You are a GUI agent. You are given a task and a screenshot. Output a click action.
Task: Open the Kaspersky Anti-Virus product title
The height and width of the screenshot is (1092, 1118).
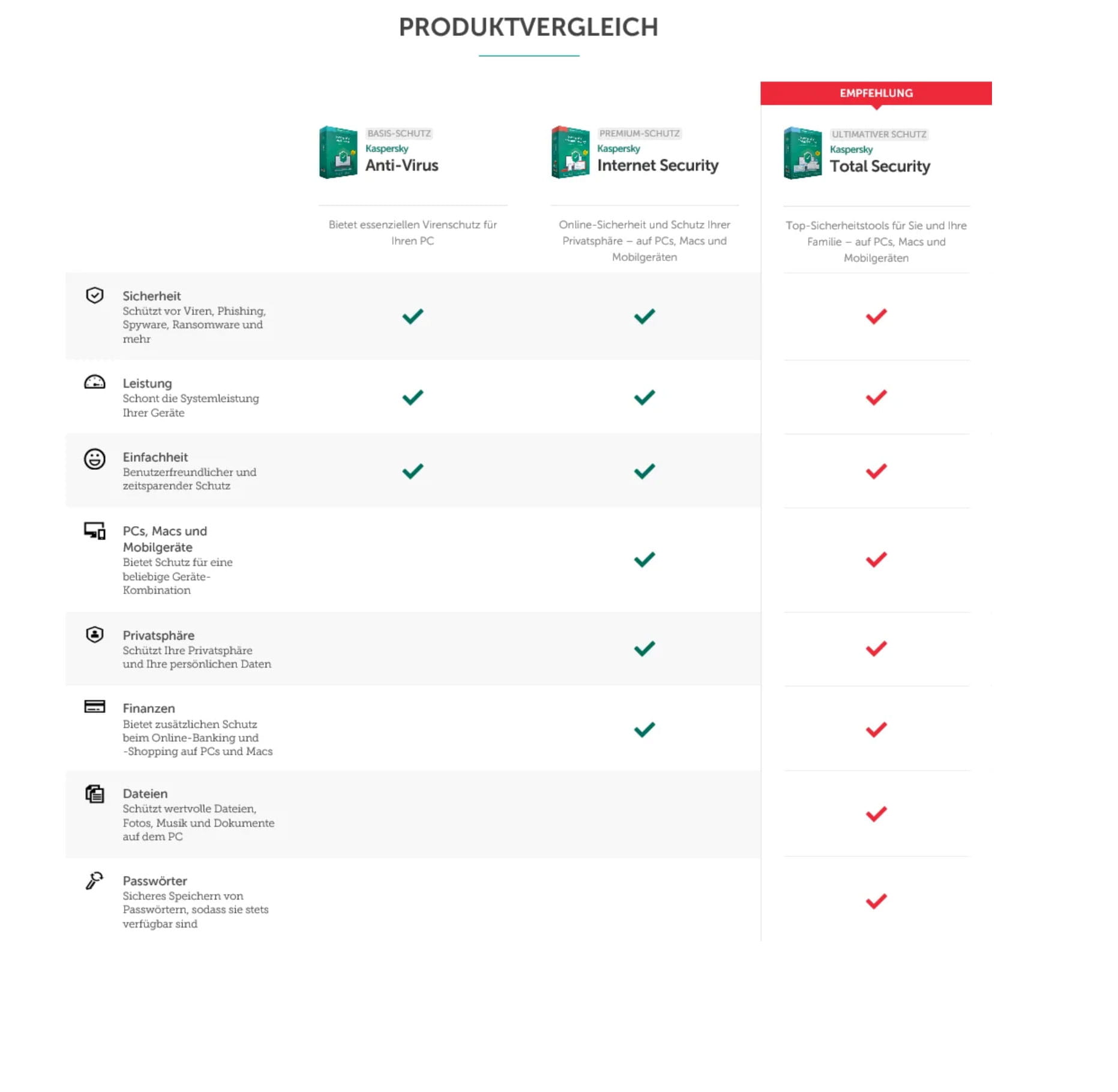[x=401, y=165]
